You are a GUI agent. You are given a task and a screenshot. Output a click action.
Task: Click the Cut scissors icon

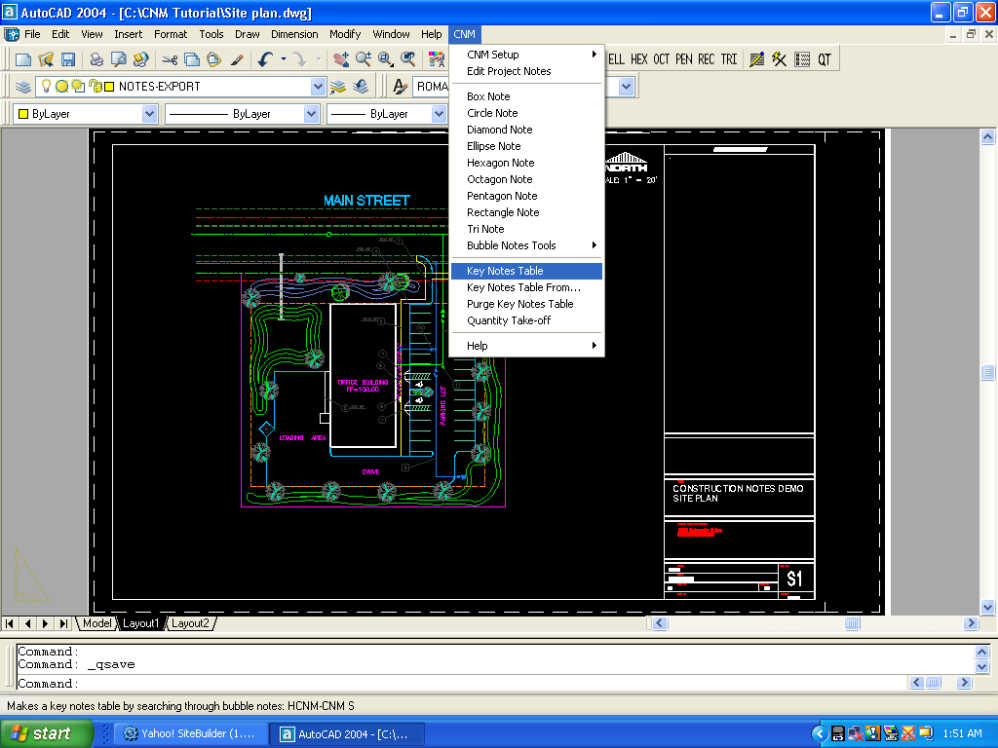point(169,60)
